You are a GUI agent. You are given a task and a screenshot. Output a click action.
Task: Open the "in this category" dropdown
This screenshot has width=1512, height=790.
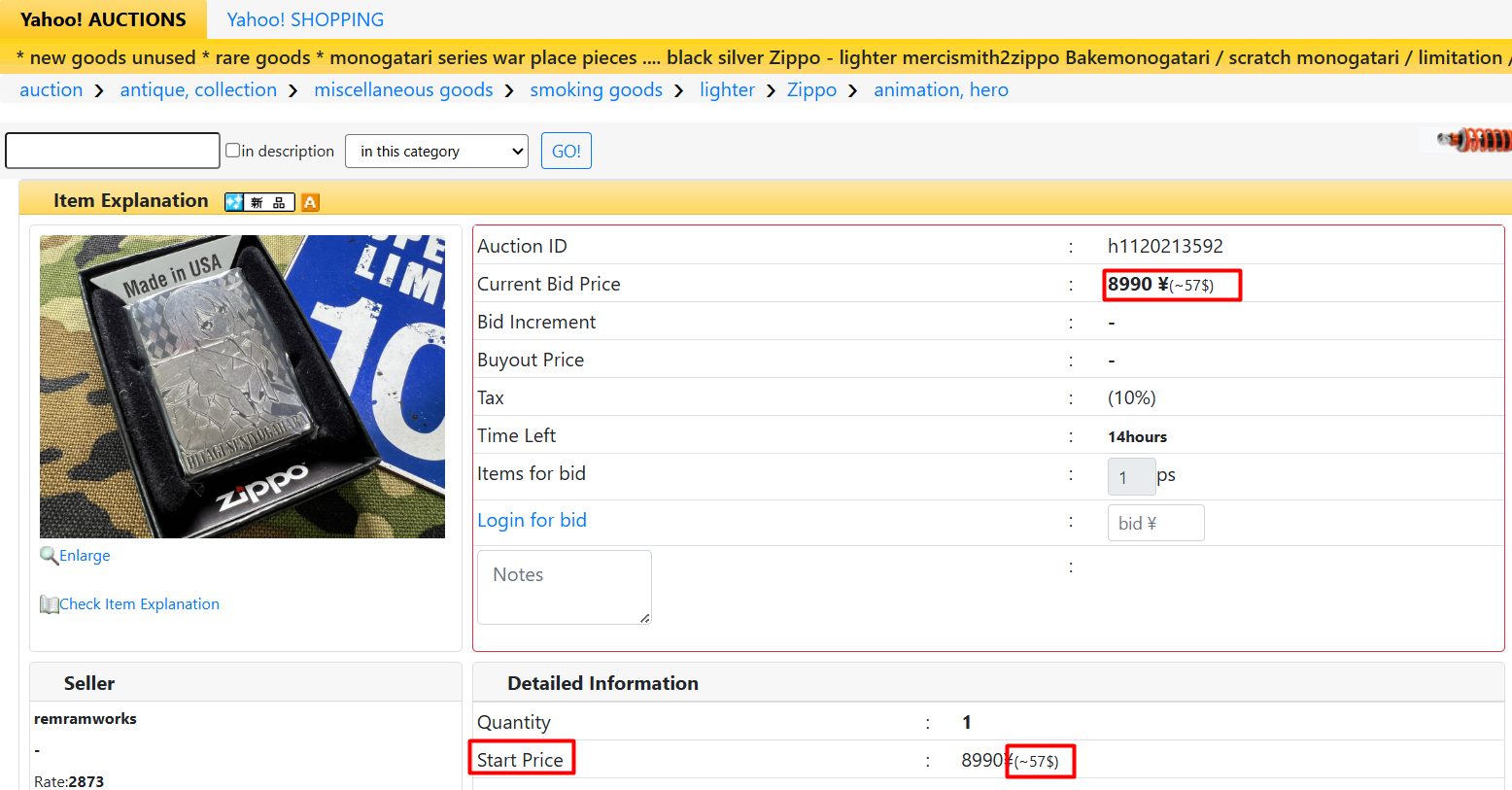[436, 152]
